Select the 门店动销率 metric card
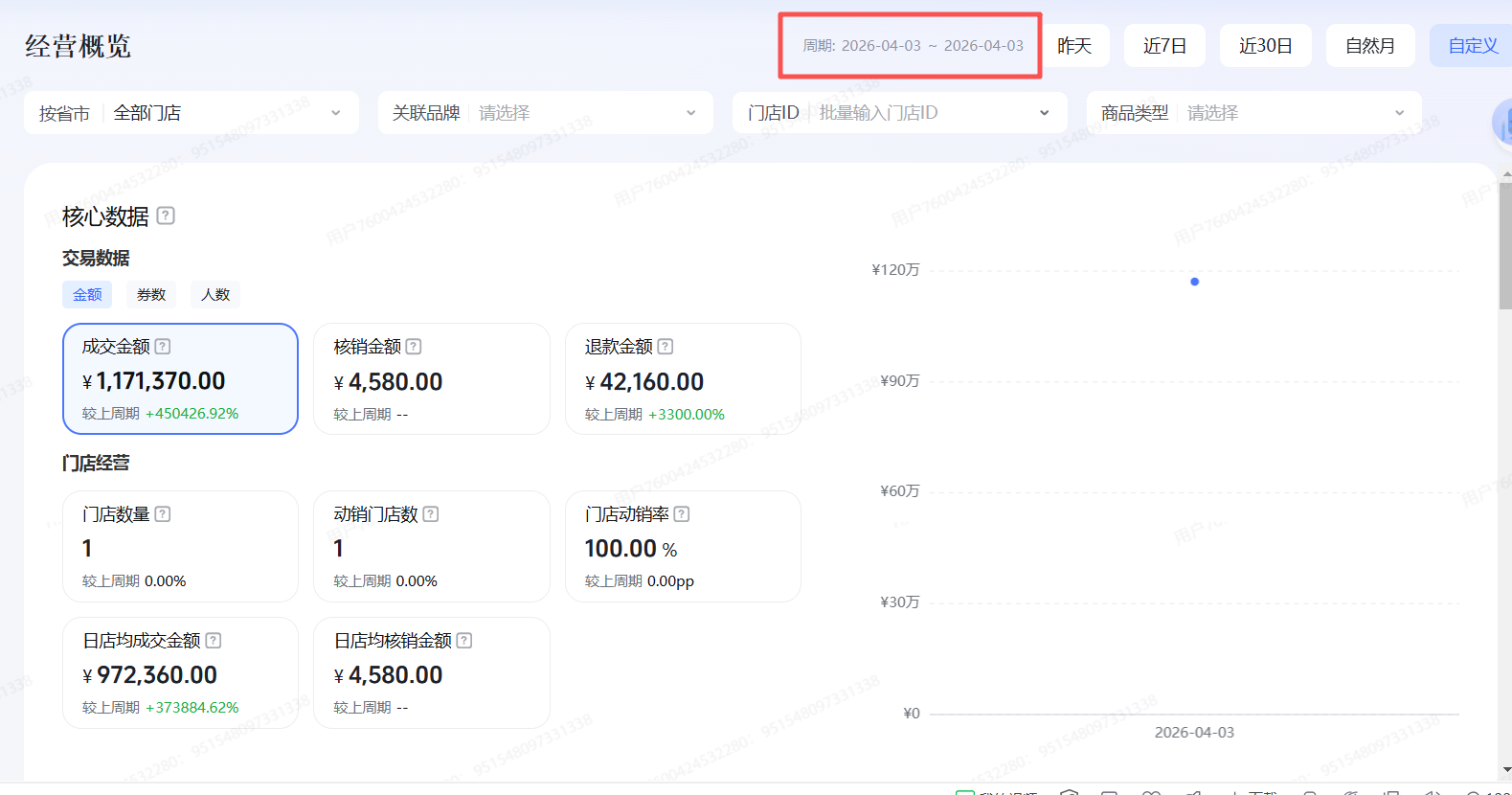Screen dimensions: 1512x795 [x=683, y=546]
